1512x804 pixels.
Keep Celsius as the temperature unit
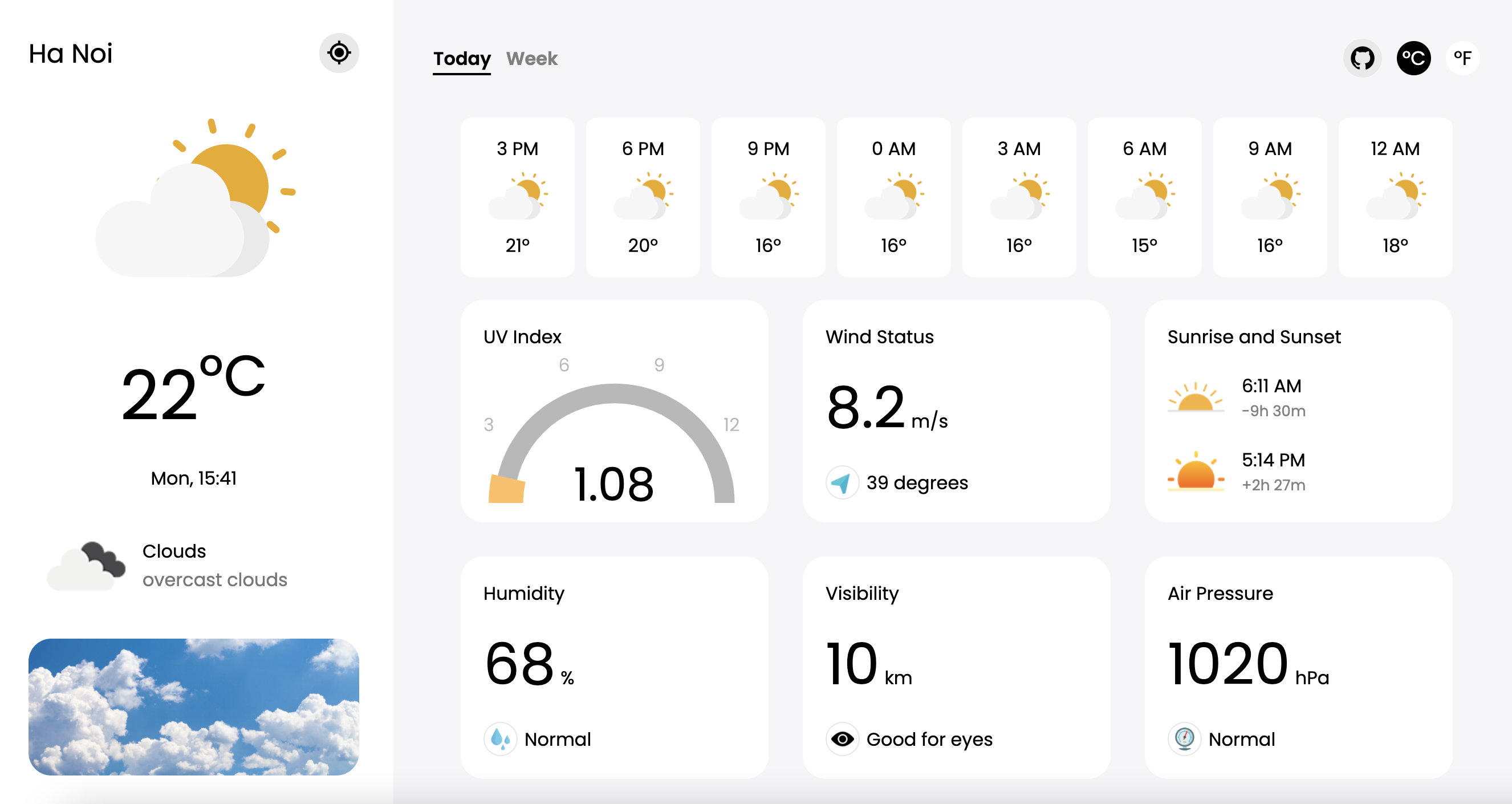tap(1414, 58)
